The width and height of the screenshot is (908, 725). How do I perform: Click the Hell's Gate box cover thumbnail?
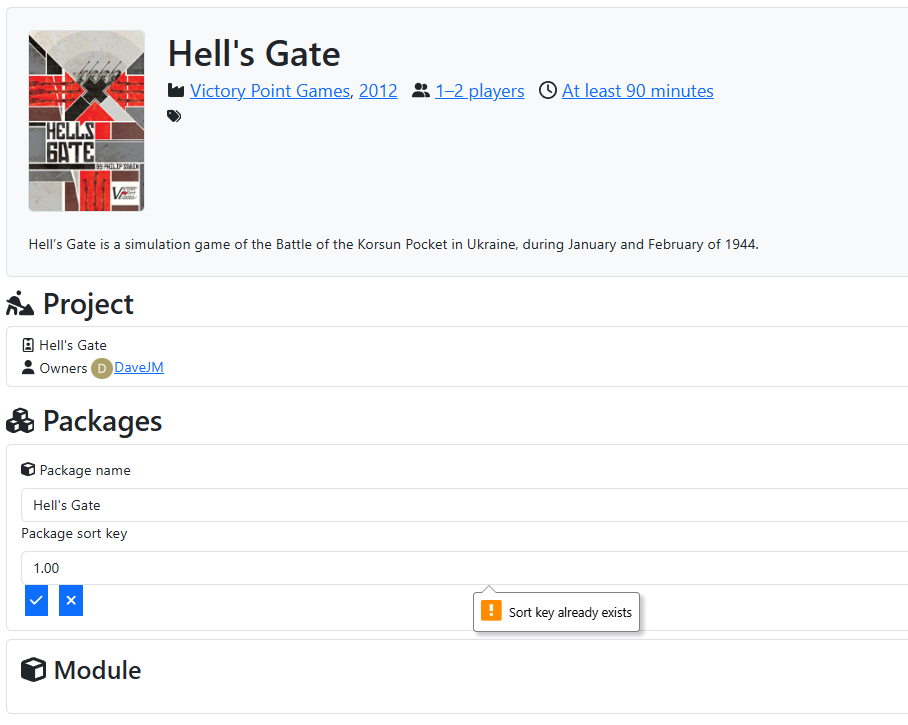point(87,121)
